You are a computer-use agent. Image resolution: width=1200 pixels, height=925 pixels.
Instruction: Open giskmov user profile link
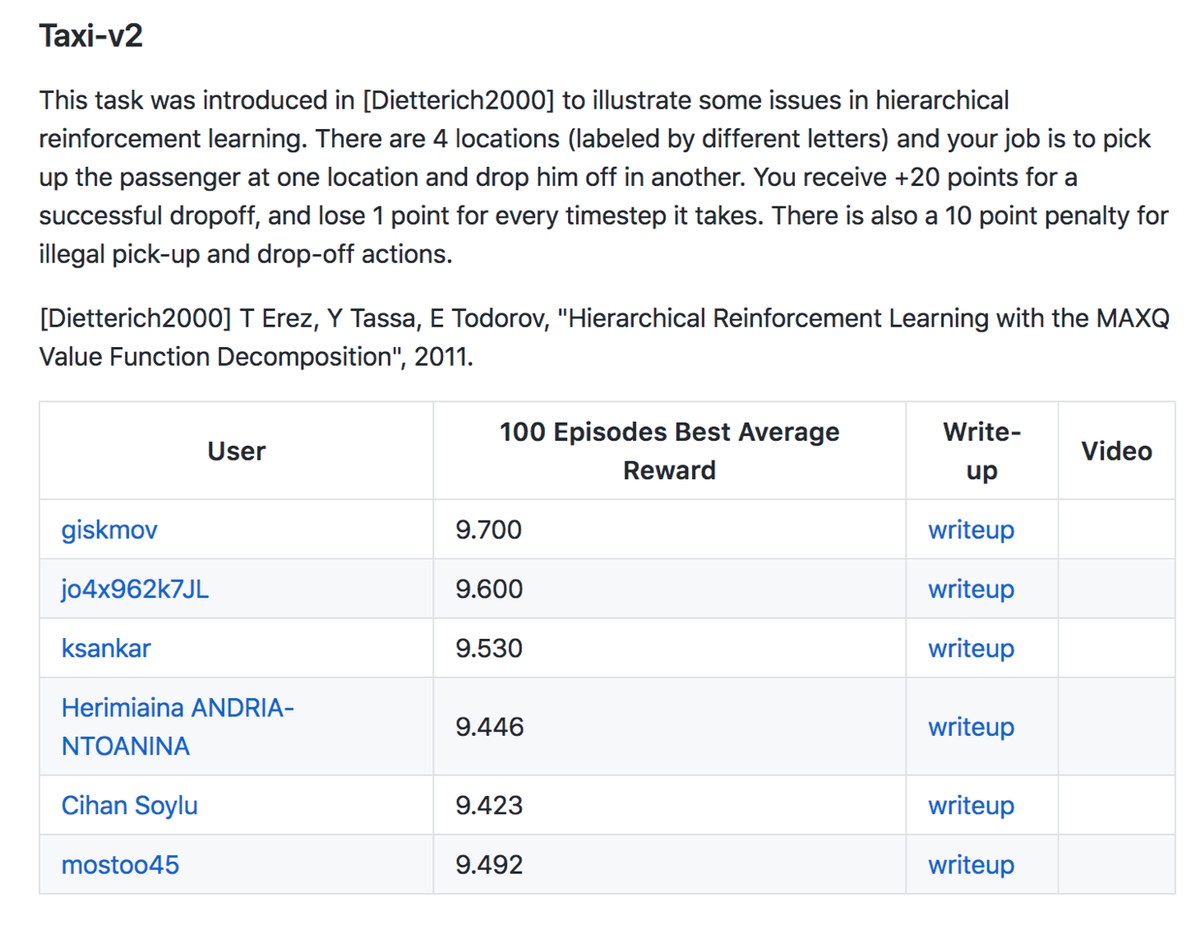point(109,530)
